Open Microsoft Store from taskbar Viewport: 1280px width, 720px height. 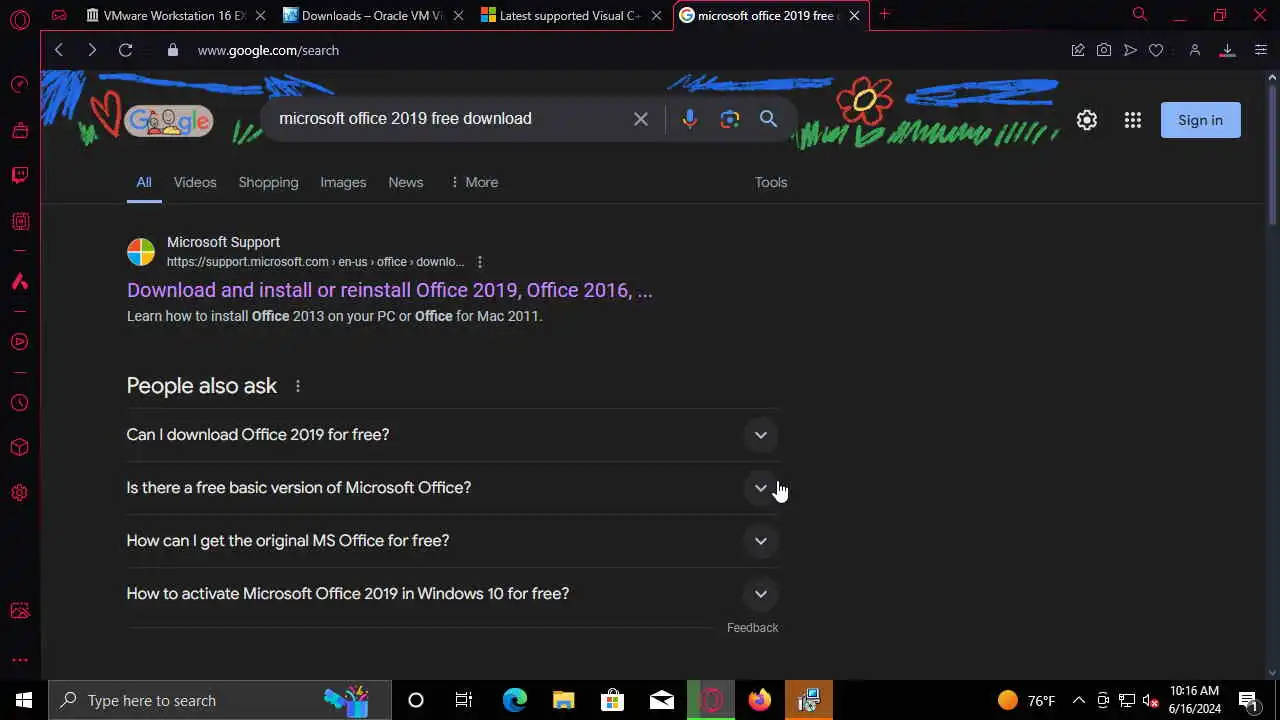coord(612,700)
